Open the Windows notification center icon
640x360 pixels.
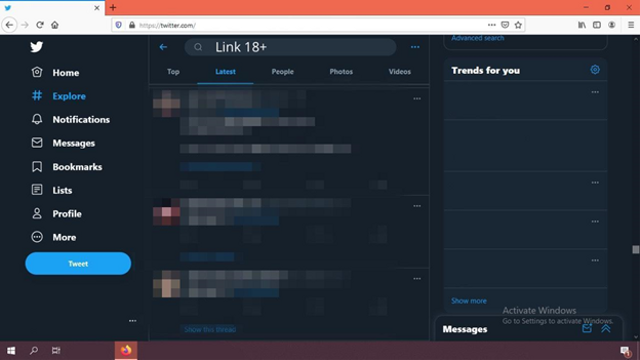pyautogui.click(x=625, y=351)
